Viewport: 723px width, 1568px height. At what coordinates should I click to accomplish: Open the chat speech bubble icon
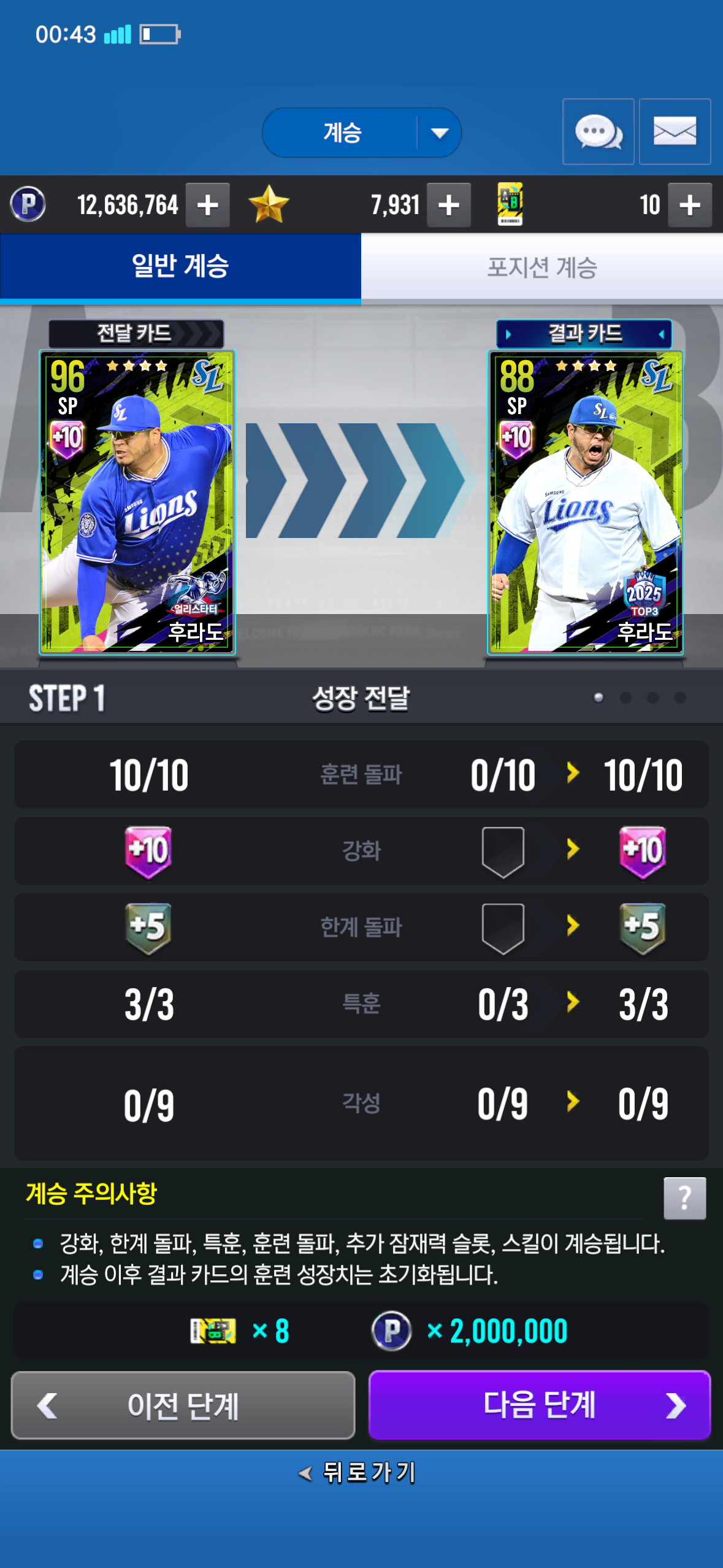click(598, 131)
